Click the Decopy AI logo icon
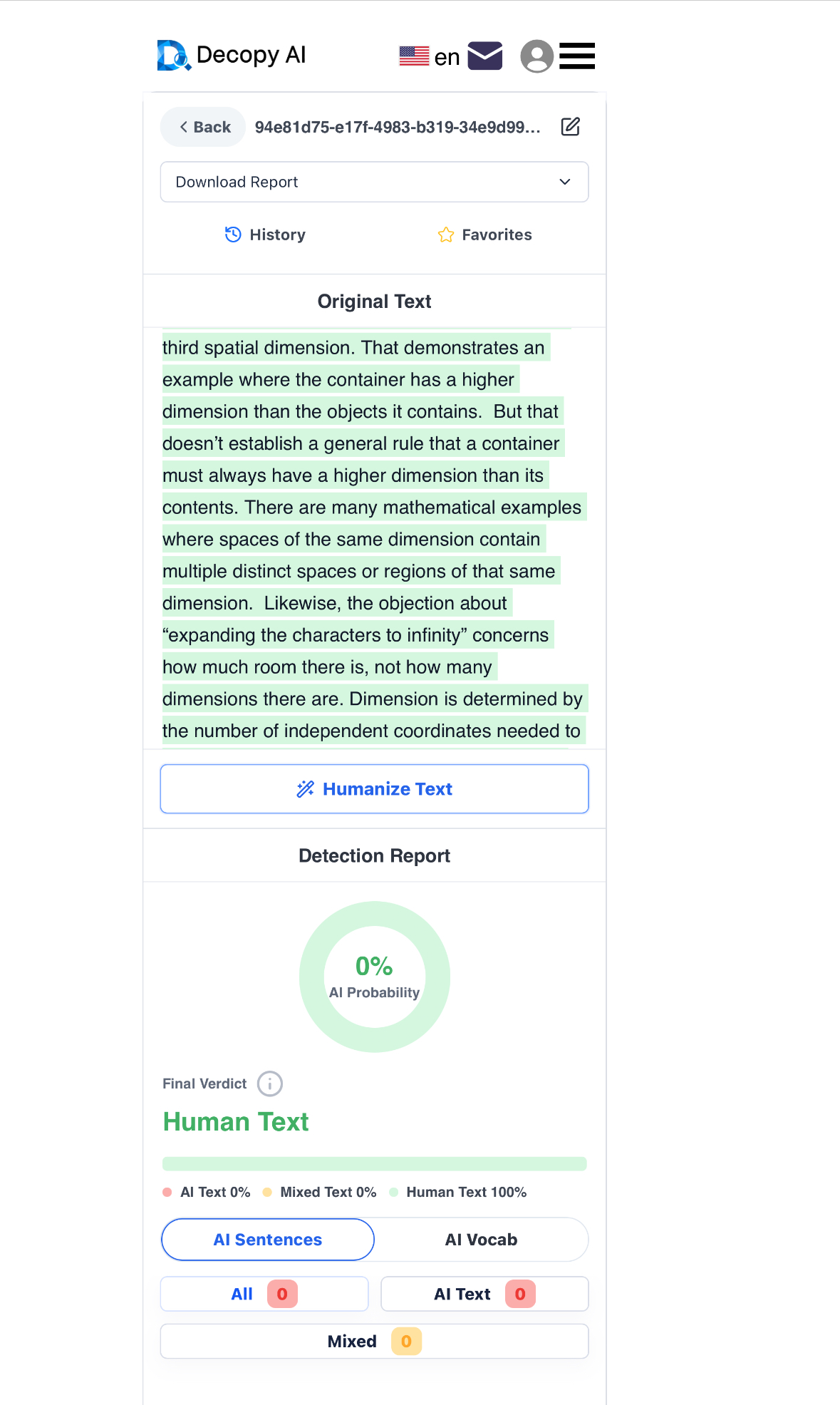The height and width of the screenshot is (1405, 840). tap(174, 55)
